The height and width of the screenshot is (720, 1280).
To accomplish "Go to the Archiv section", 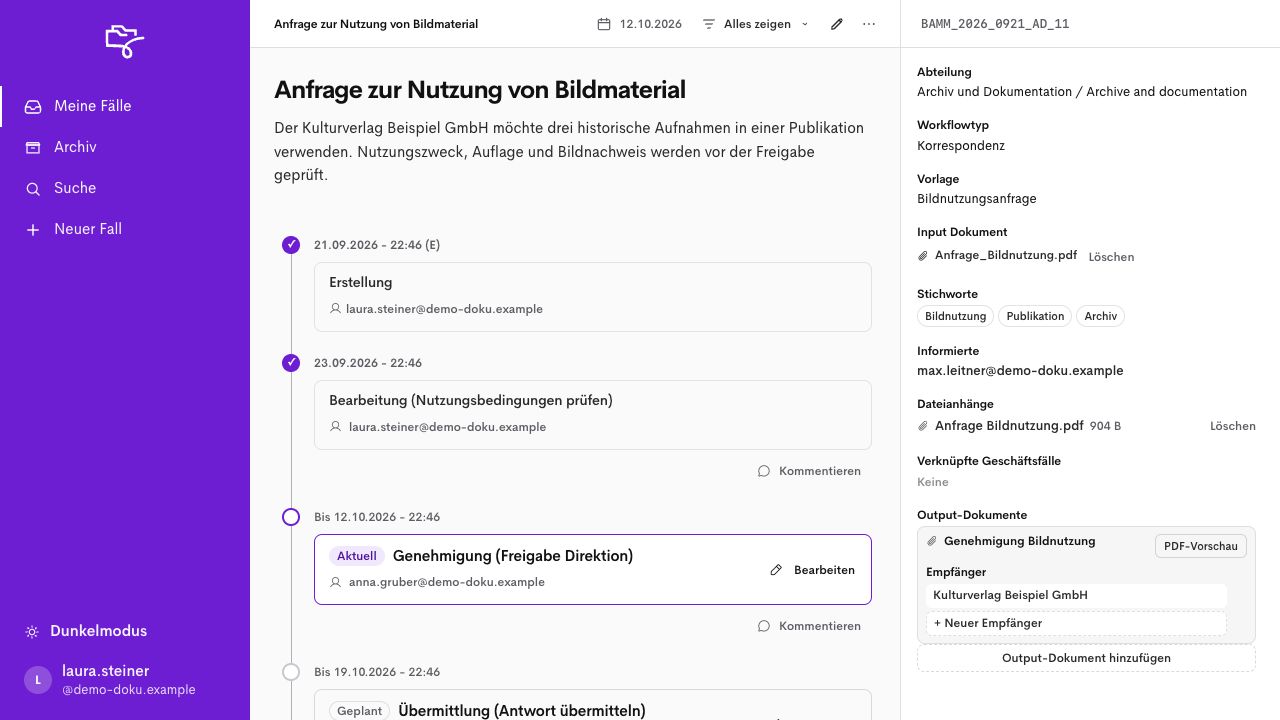I will (x=125, y=147).
